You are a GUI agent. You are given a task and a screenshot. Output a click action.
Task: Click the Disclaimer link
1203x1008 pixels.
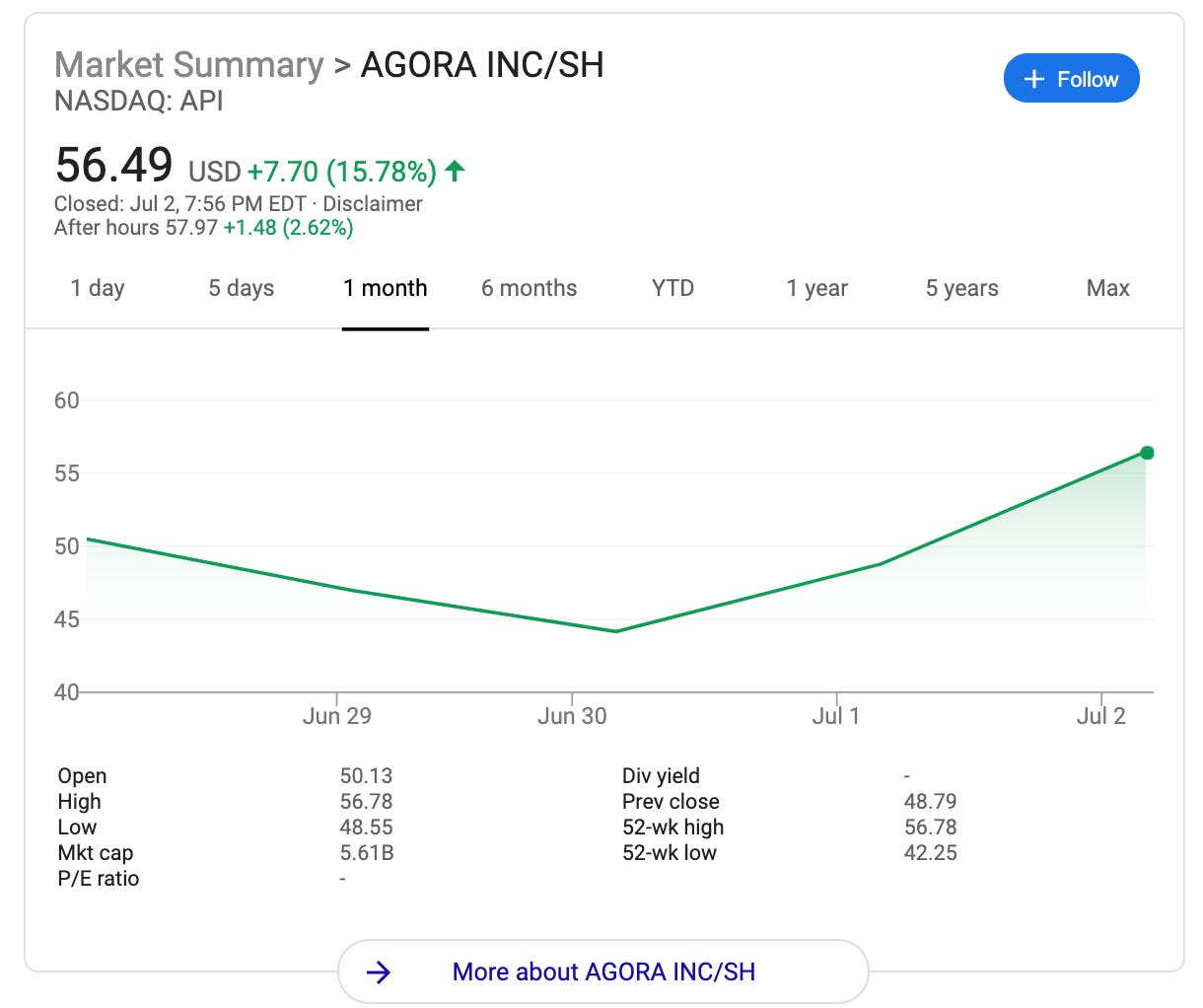click(373, 204)
